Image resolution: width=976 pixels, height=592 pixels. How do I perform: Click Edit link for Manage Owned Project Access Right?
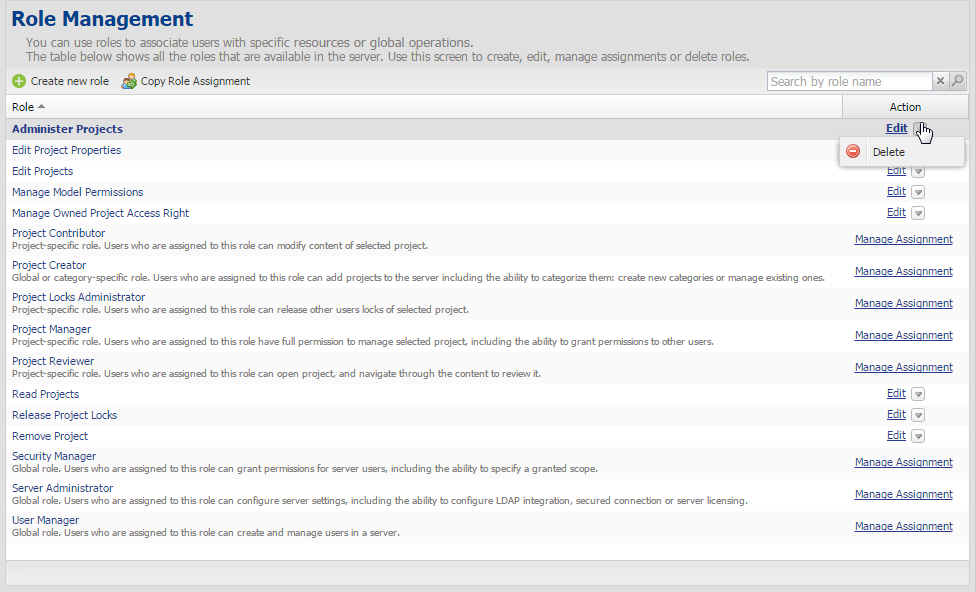coord(896,213)
